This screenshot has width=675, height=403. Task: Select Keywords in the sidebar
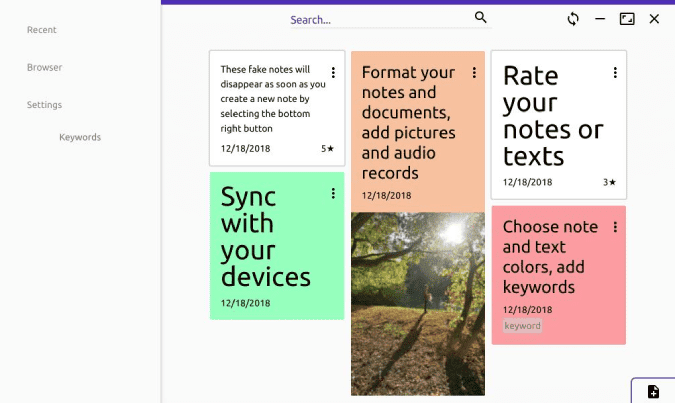(x=80, y=137)
